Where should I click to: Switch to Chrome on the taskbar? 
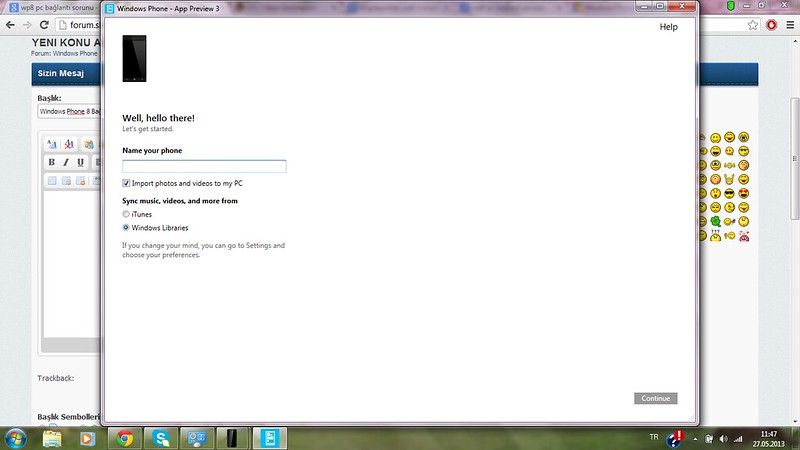click(x=125, y=439)
